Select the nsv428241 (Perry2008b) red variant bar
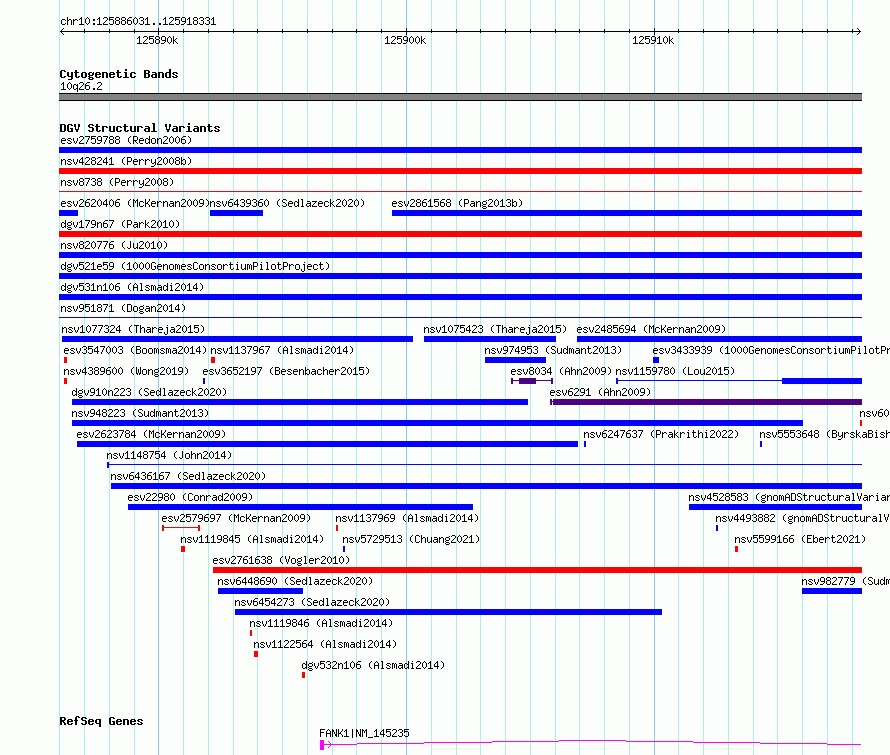This screenshot has width=890, height=755. click(x=460, y=171)
